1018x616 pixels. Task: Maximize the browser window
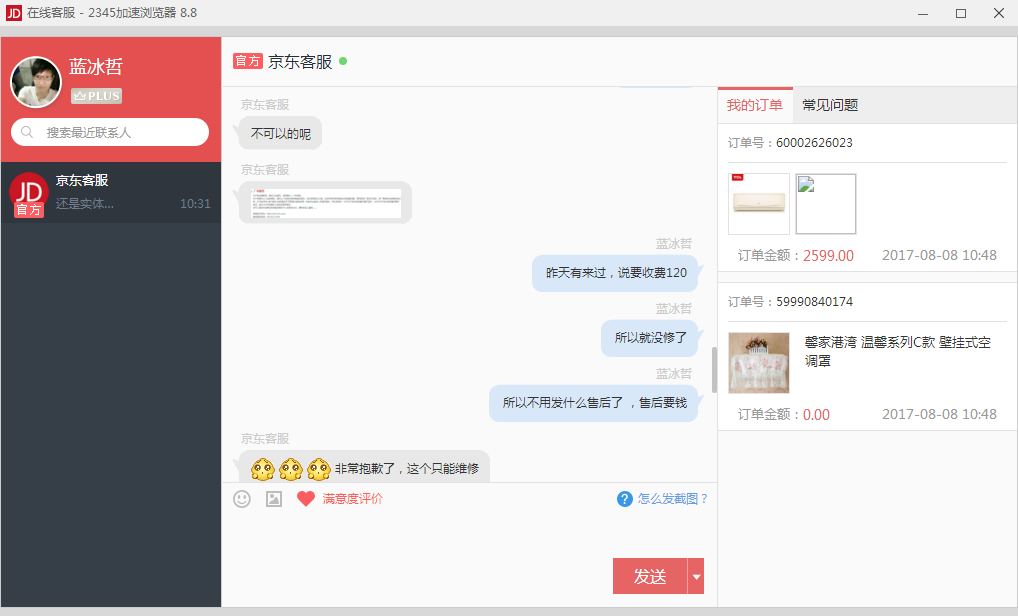(x=961, y=13)
